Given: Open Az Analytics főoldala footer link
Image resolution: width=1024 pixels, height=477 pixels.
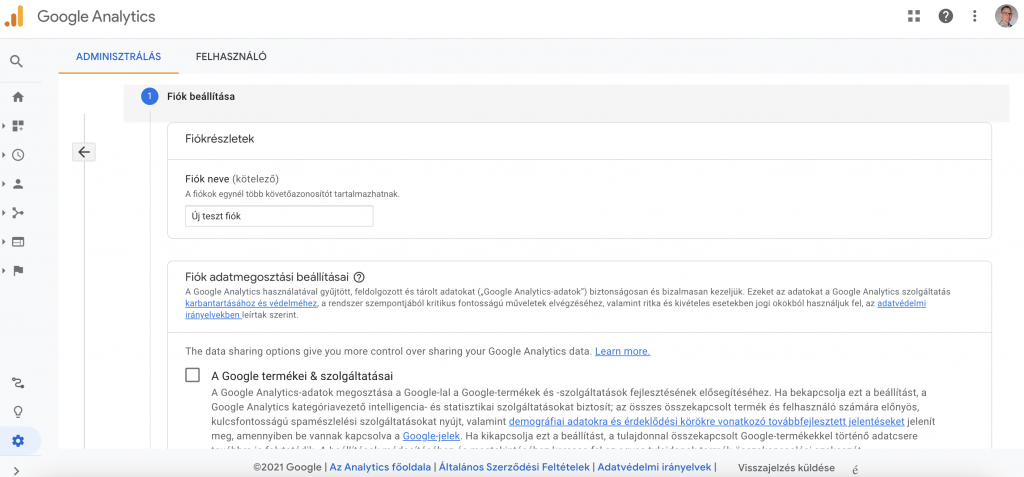Looking at the screenshot, I should point(379,468).
